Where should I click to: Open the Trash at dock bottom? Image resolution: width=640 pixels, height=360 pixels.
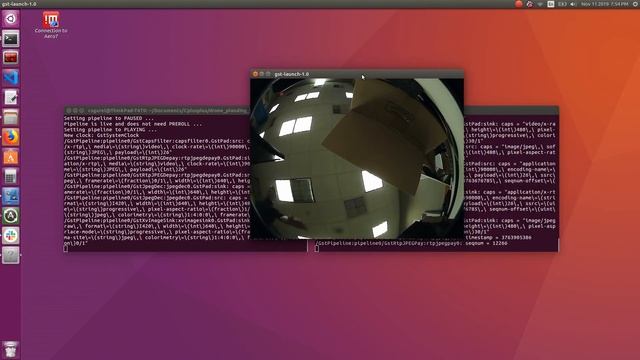pyautogui.click(x=11, y=349)
